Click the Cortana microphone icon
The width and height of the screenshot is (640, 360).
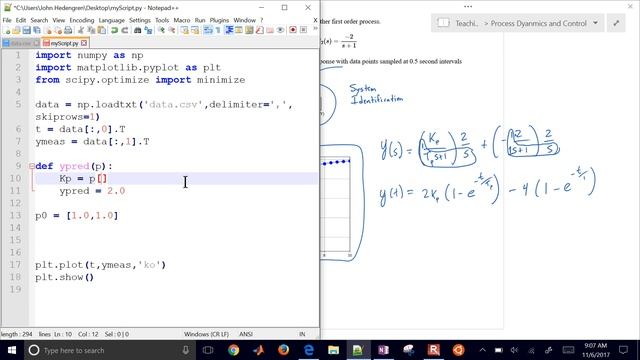186,350
